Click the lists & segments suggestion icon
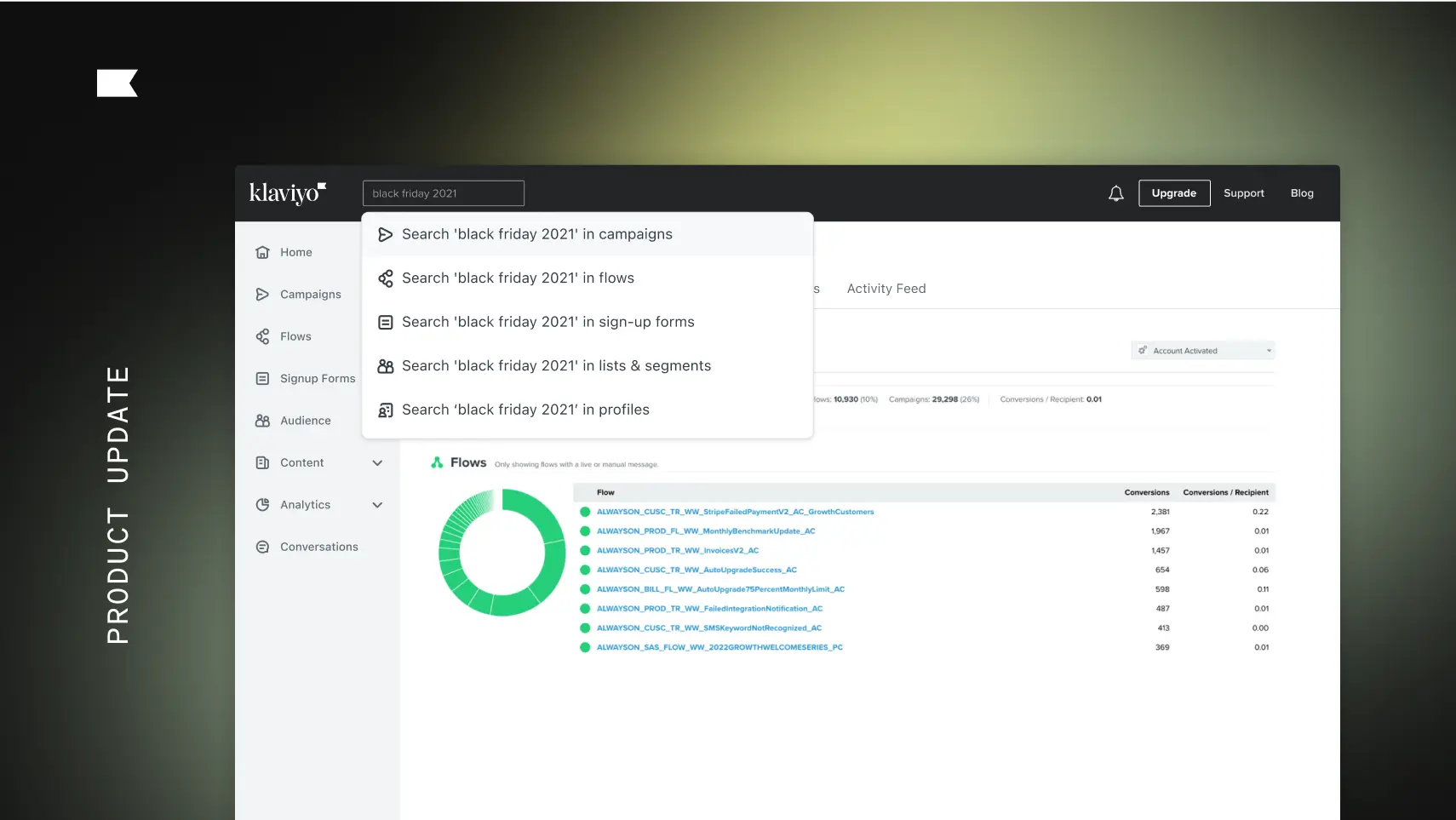The height and width of the screenshot is (820, 1456). 386,366
